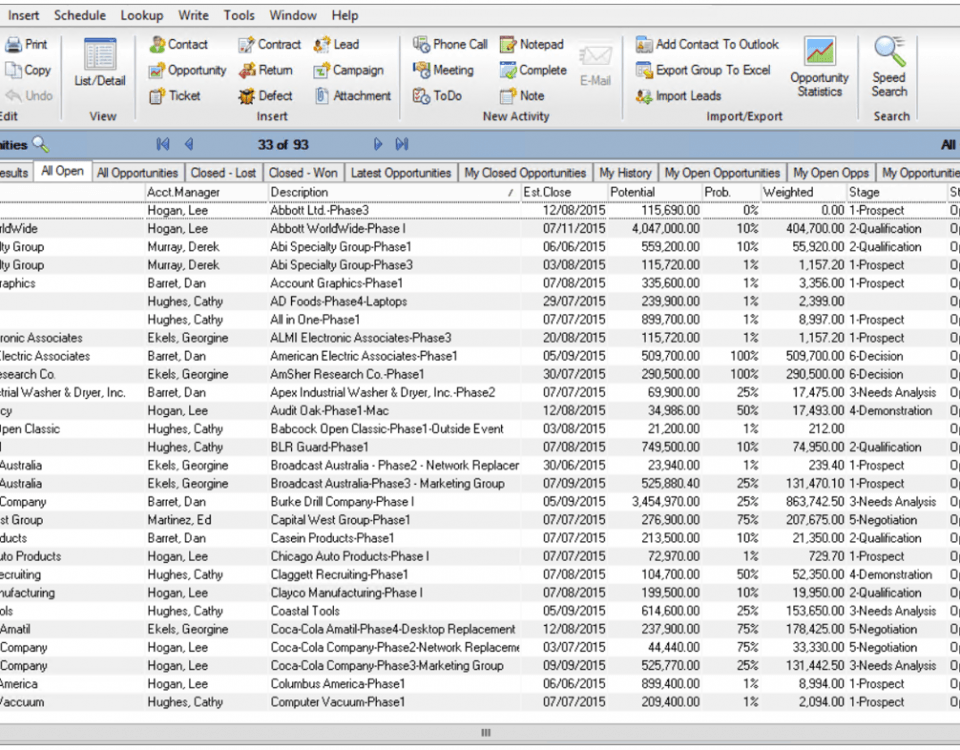
Task: Sort by the Description column header
Action: pos(394,192)
